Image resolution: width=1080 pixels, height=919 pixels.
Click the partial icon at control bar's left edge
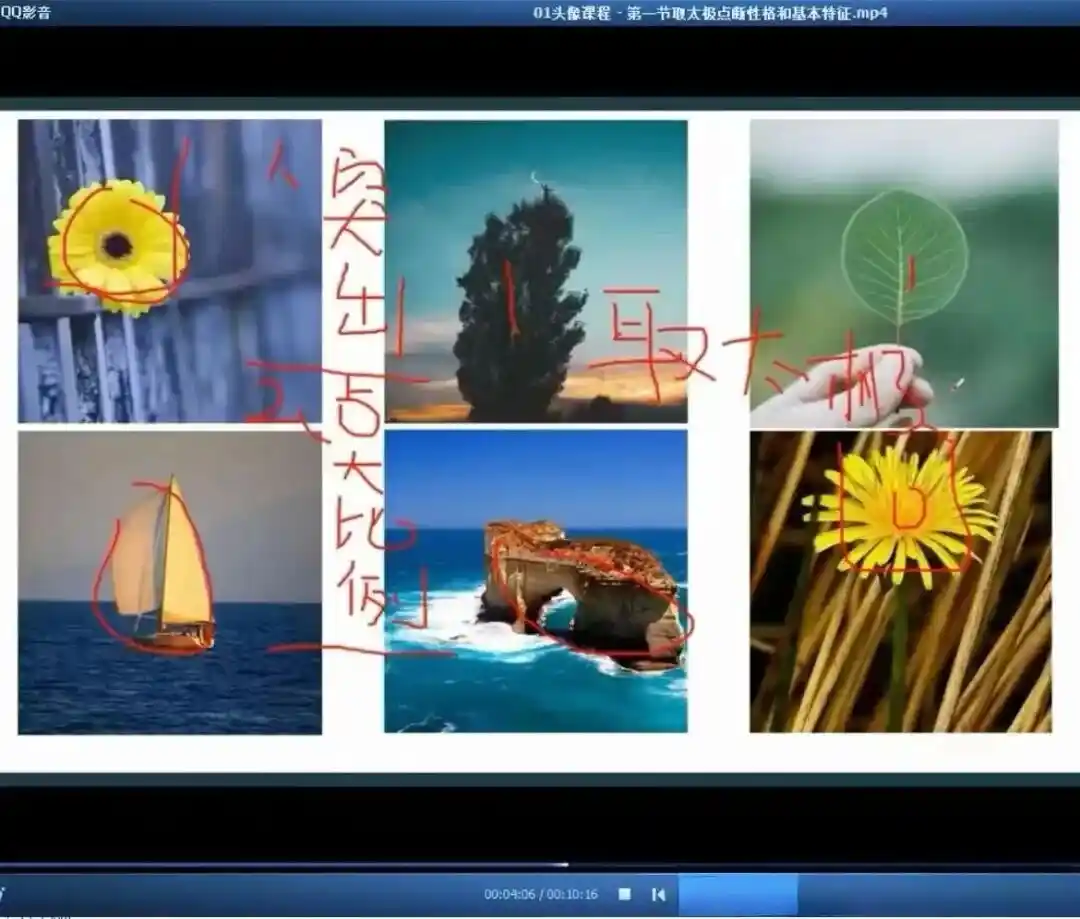(x=2, y=894)
